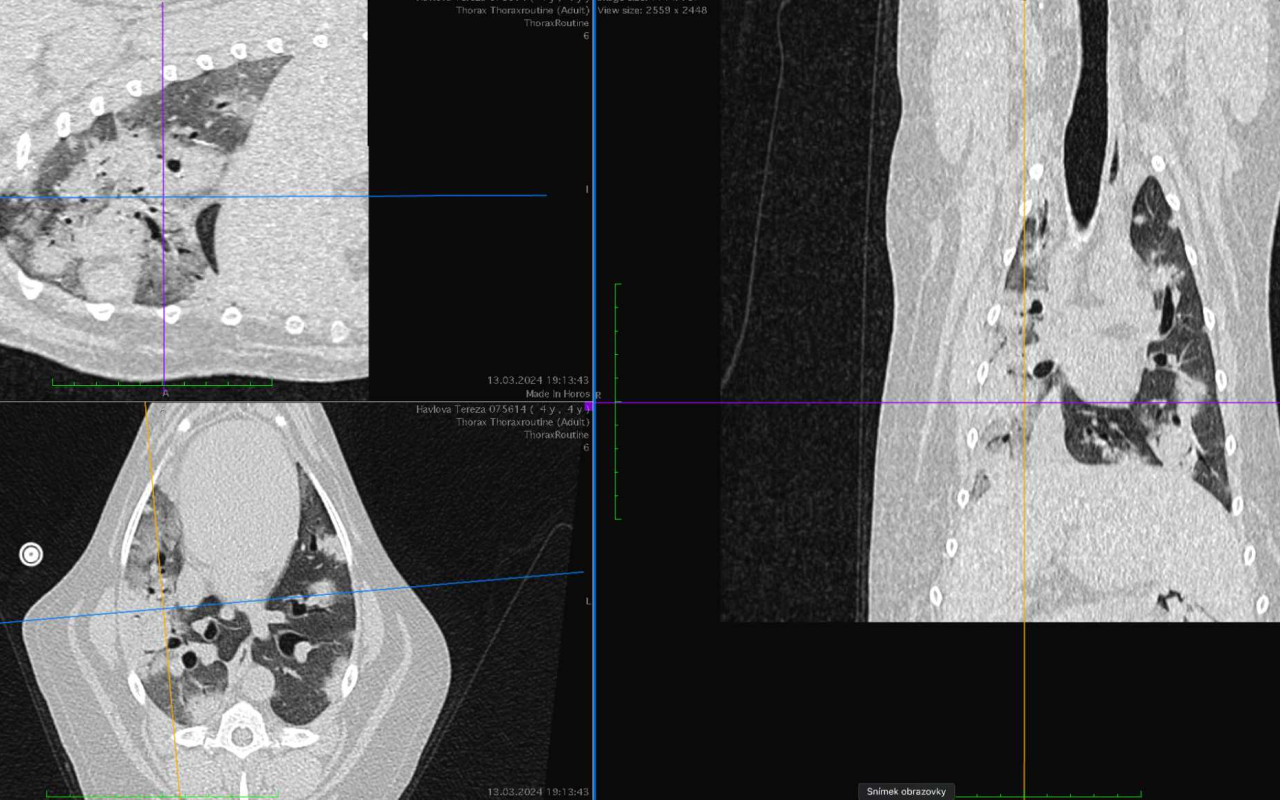Click the "Snímek obrazovky" button
Viewport: 1280px width, 800px height.
(x=907, y=791)
